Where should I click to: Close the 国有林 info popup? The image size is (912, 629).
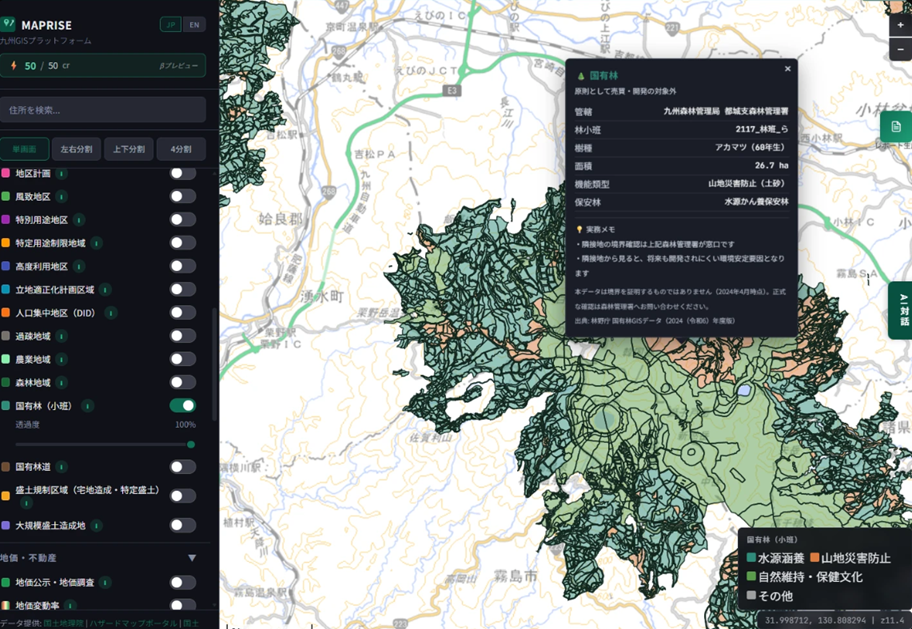(788, 69)
